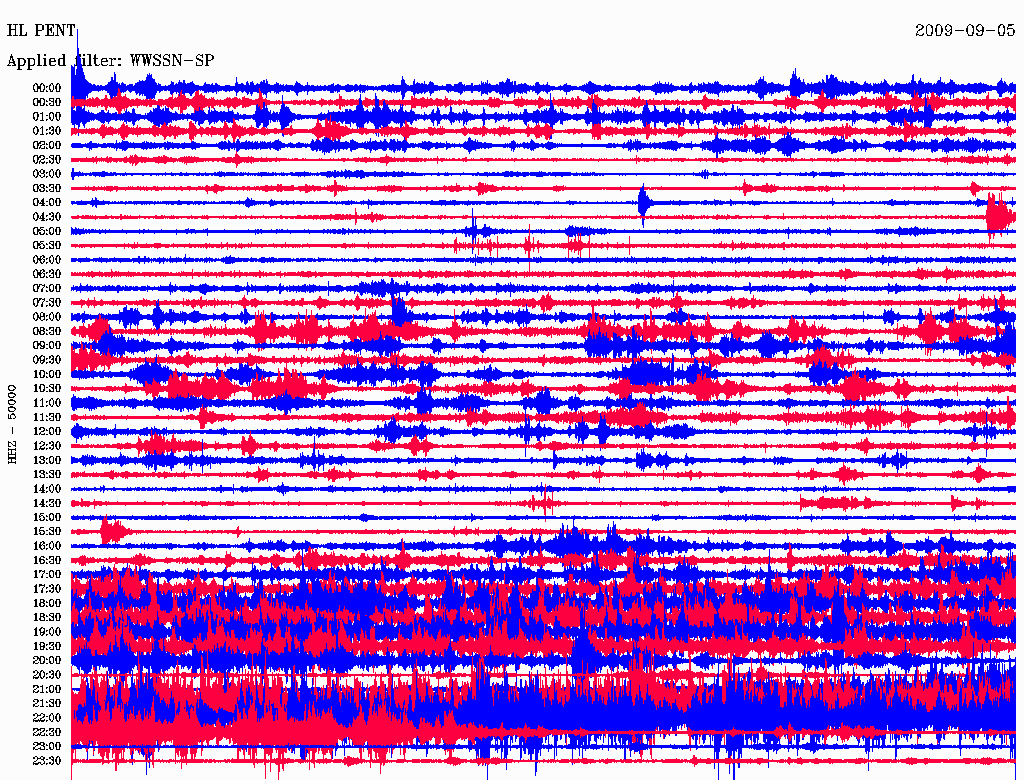Select the 15:30 time label
The height and width of the screenshot is (780, 1024).
(46, 532)
